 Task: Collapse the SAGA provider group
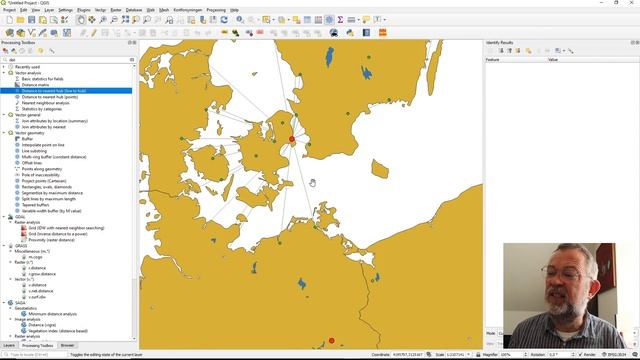click(x=4, y=303)
